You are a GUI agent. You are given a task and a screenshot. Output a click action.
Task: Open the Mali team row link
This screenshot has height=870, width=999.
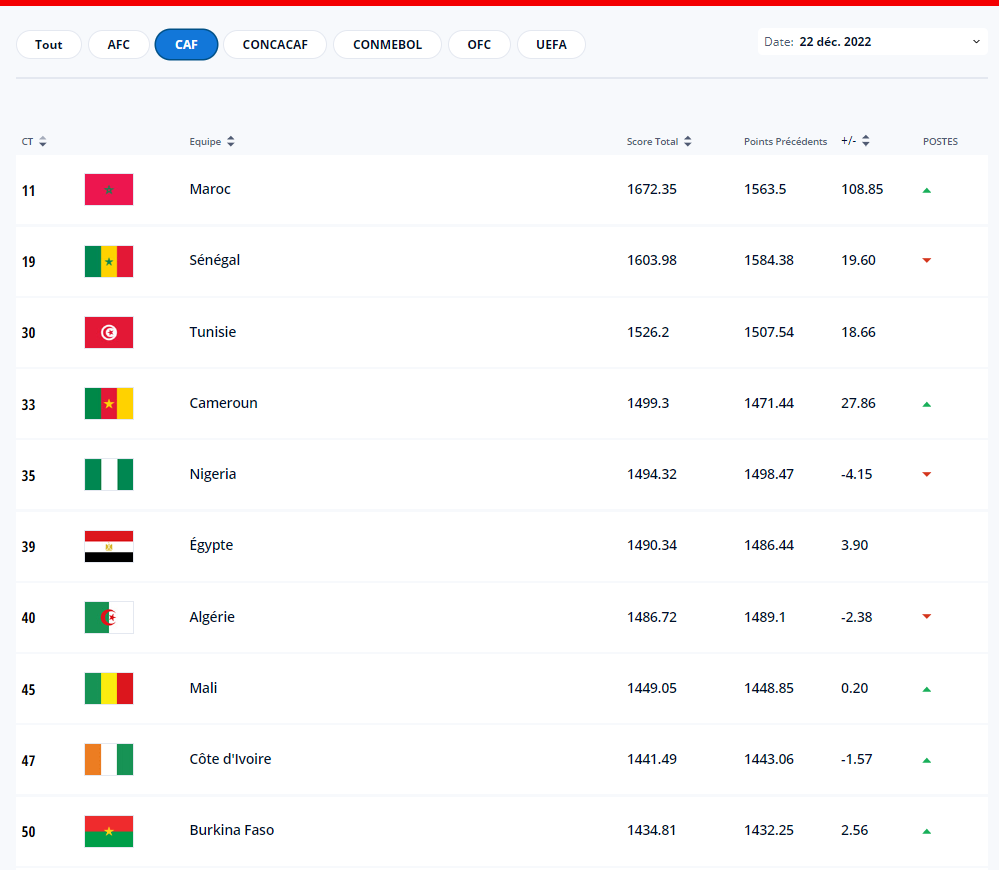click(203, 688)
